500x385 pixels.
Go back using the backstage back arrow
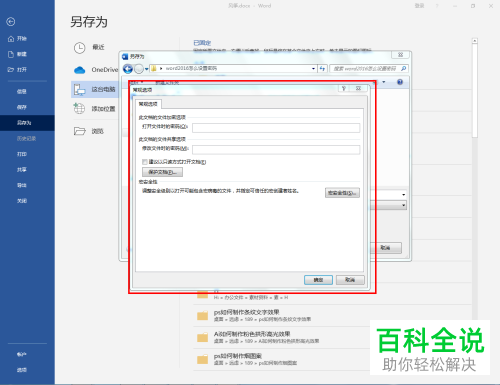tap(11, 22)
